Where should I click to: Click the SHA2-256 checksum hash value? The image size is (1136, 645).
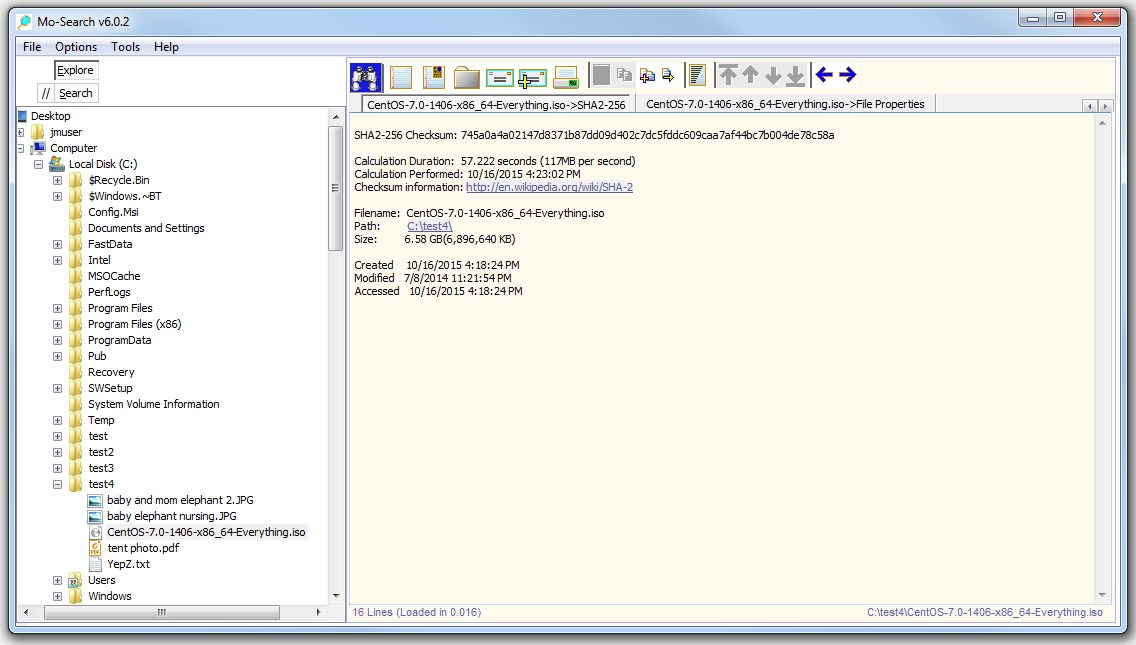pos(647,135)
